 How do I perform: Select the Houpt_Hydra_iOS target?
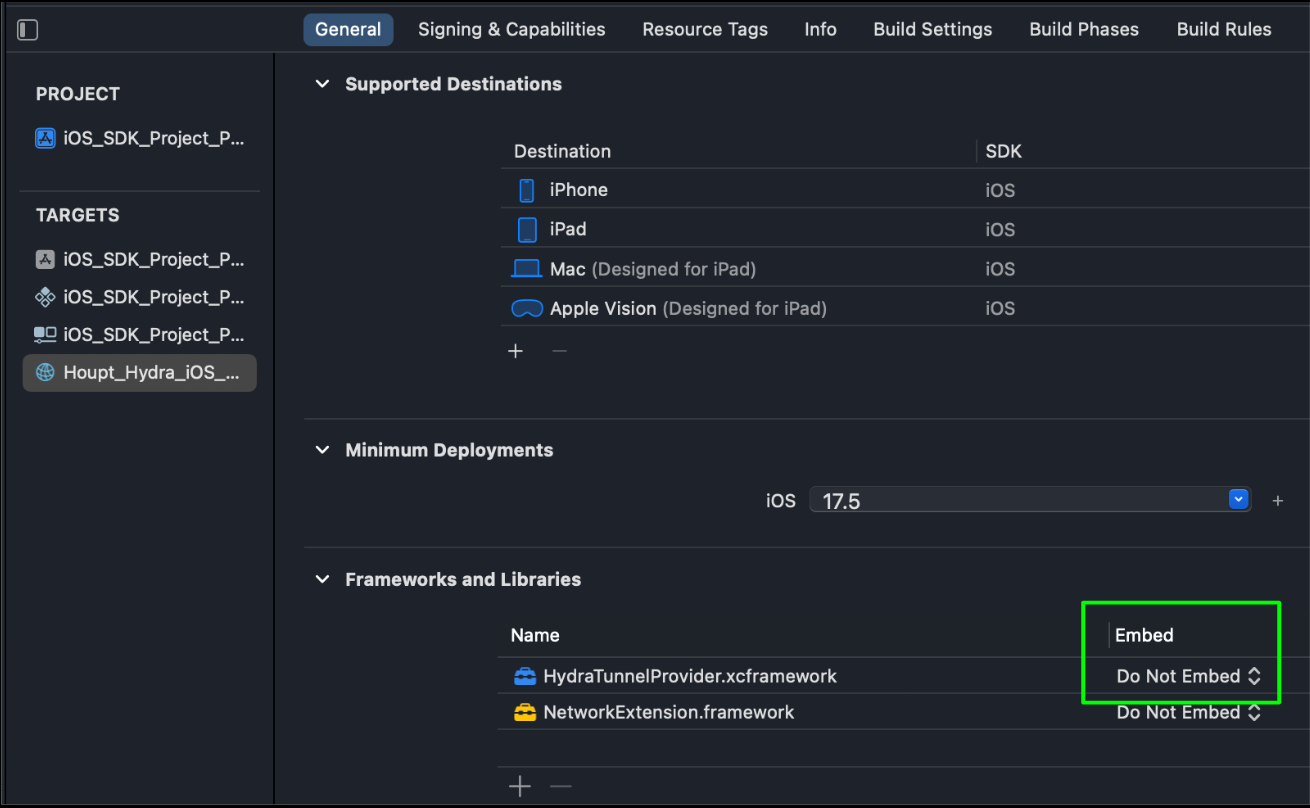click(140, 373)
